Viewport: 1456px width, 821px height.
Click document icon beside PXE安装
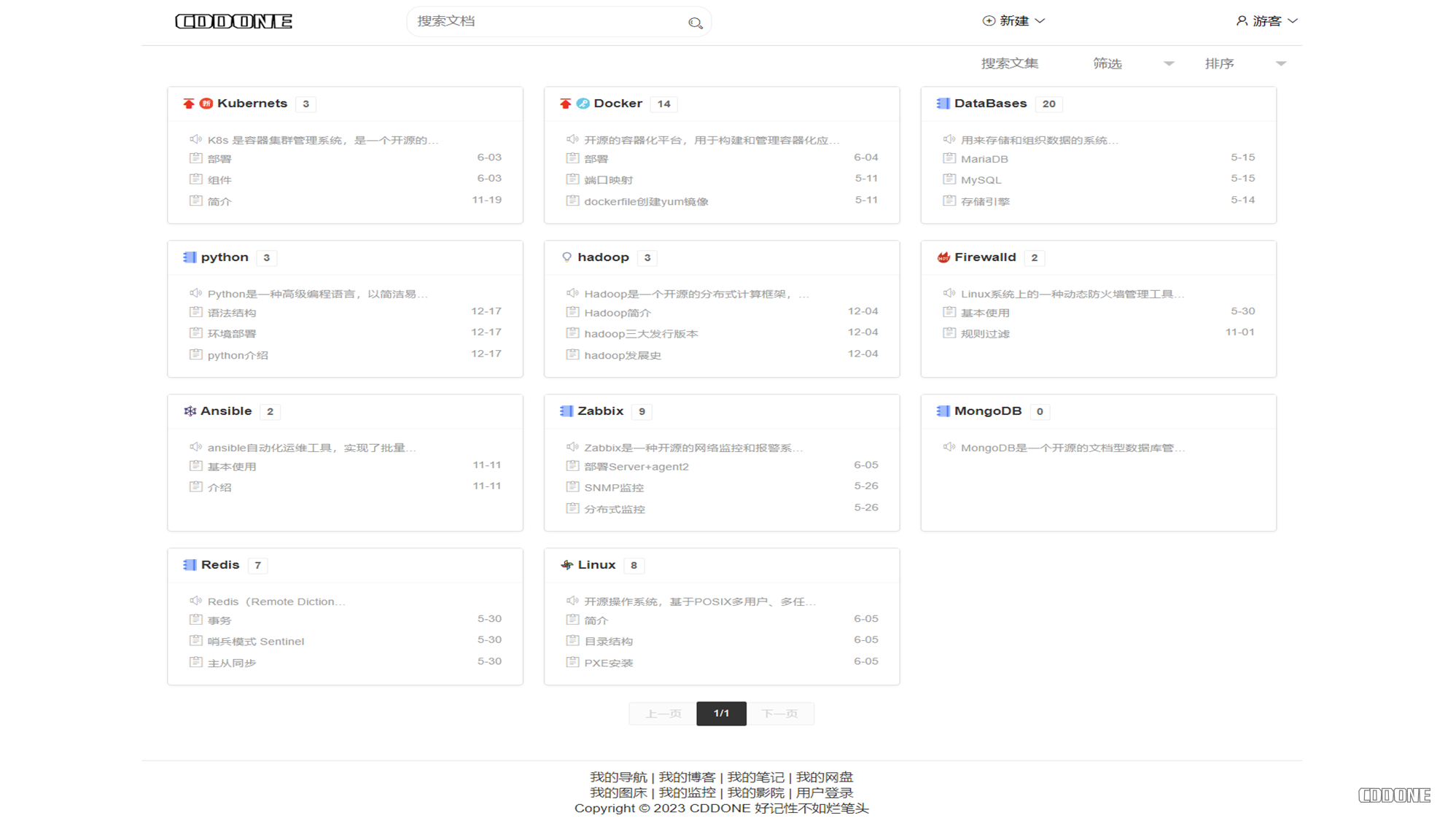tap(572, 662)
